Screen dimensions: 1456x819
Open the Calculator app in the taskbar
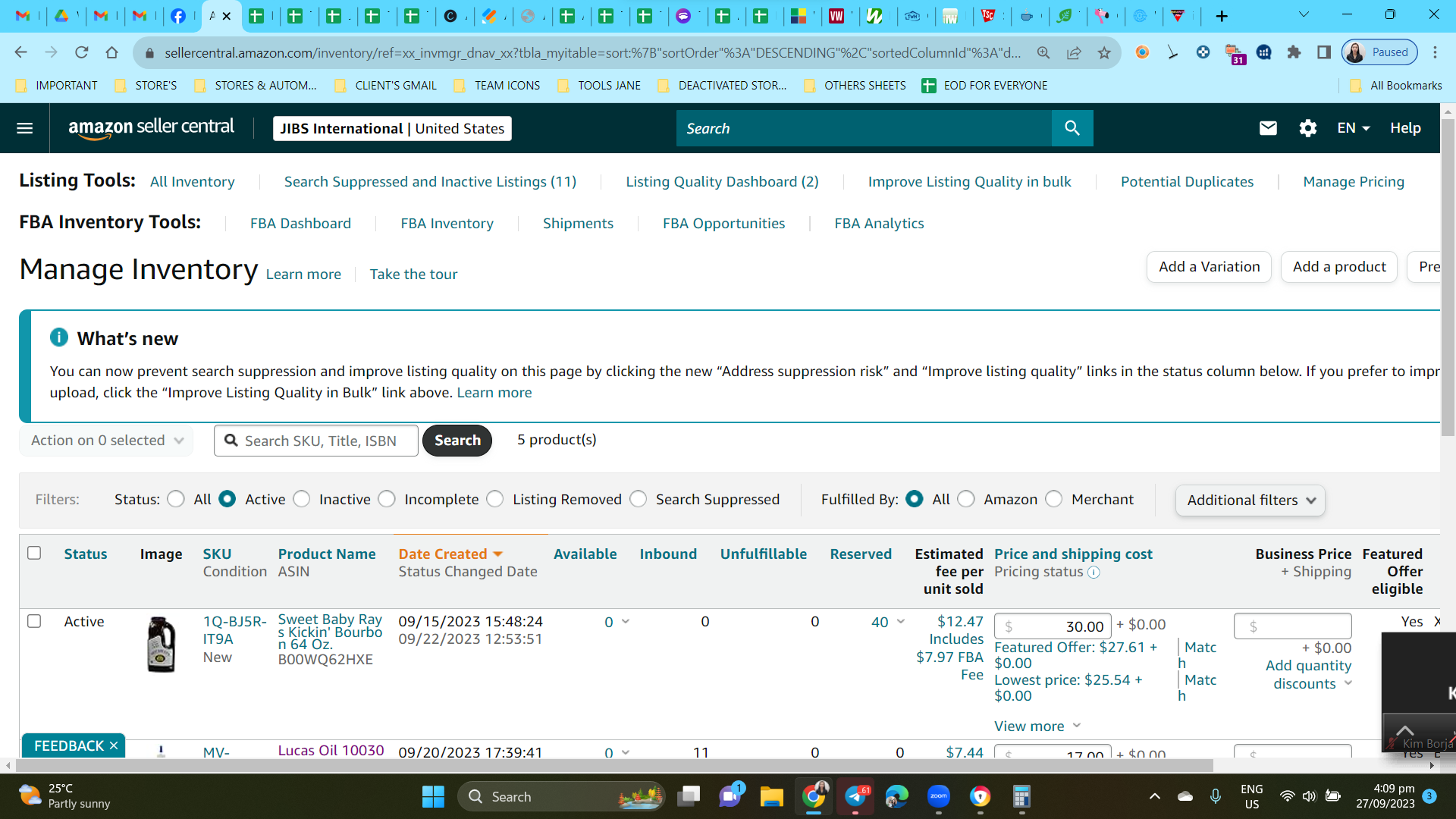(x=1021, y=796)
